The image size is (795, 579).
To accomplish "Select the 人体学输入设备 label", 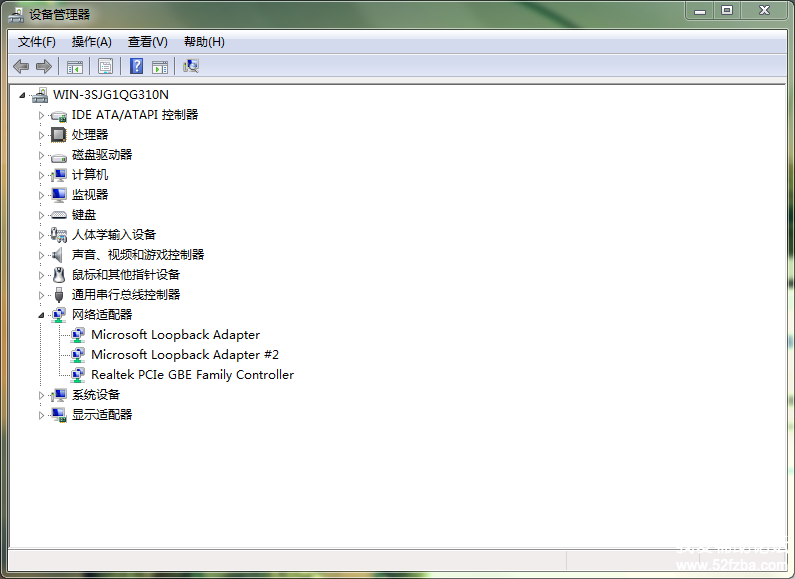I will click(114, 235).
